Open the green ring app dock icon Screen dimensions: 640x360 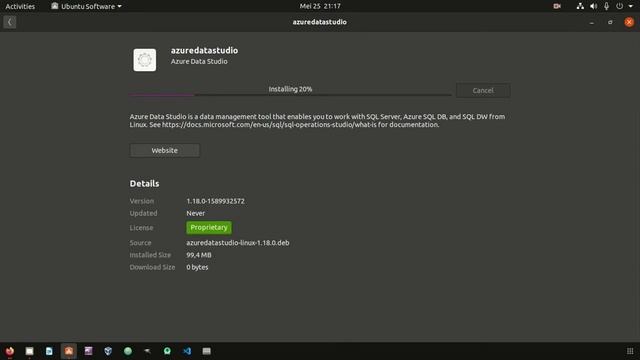(167, 351)
